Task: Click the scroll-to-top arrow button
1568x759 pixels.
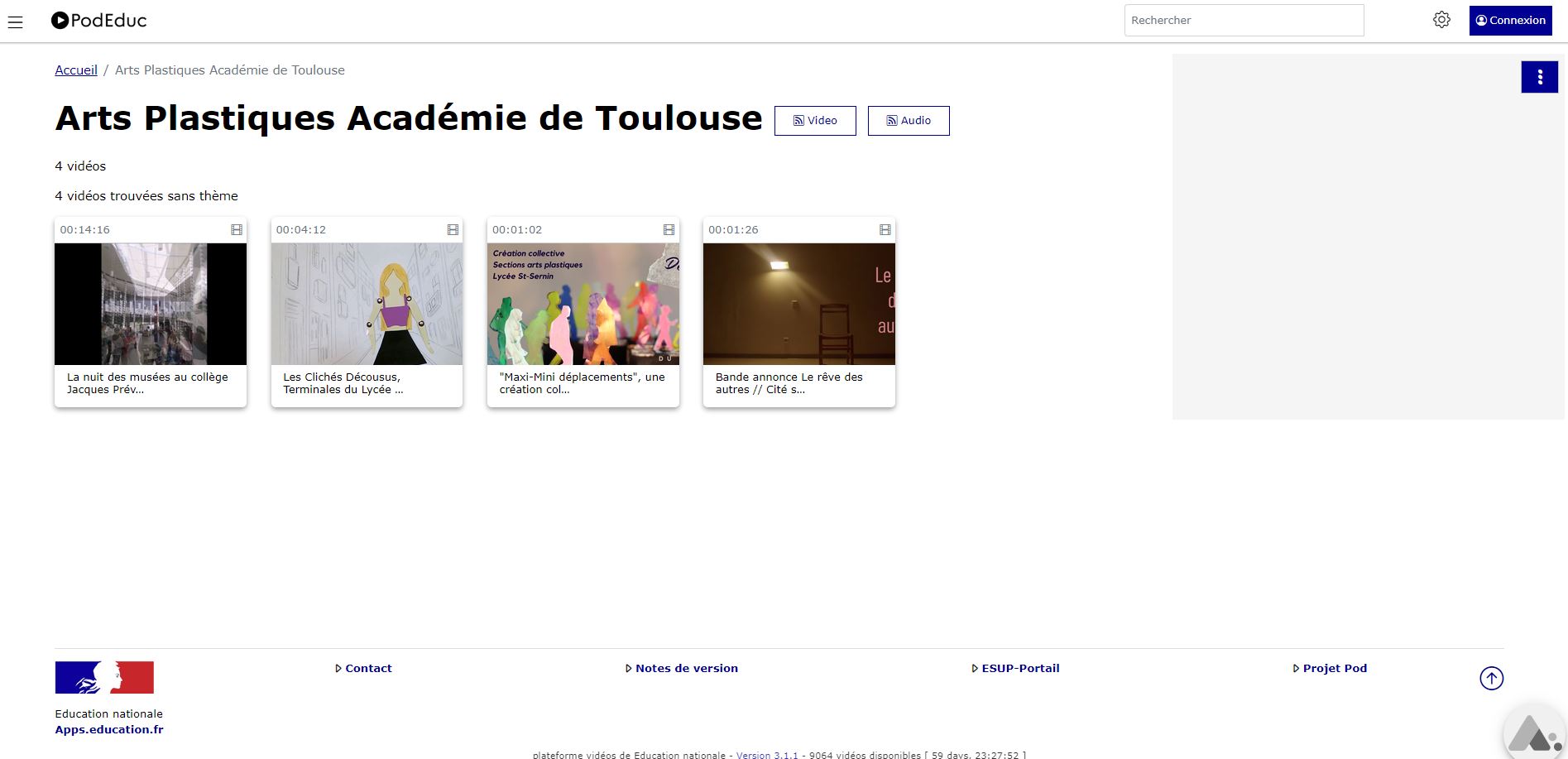Action: pos(1492,677)
